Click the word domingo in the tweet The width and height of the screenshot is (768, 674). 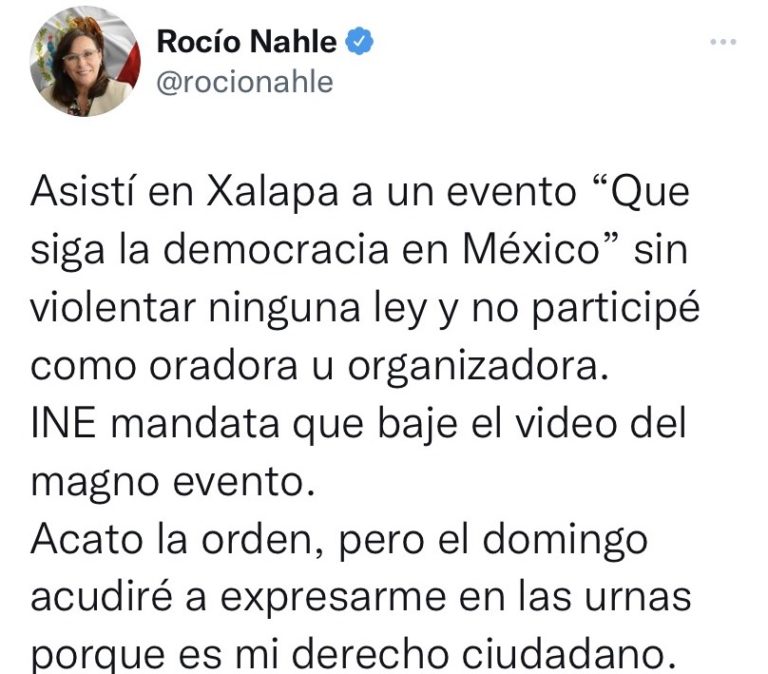coord(564,542)
